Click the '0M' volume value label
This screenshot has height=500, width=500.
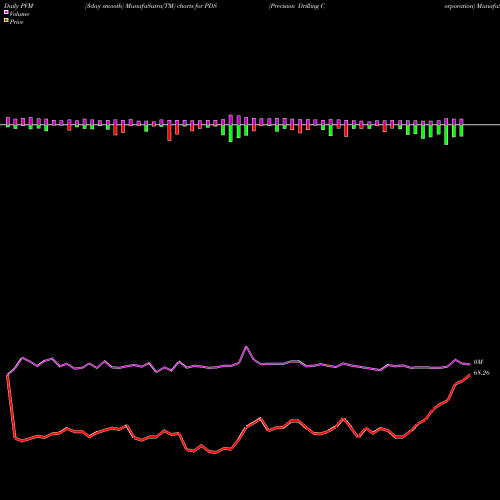pyautogui.click(x=478, y=362)
